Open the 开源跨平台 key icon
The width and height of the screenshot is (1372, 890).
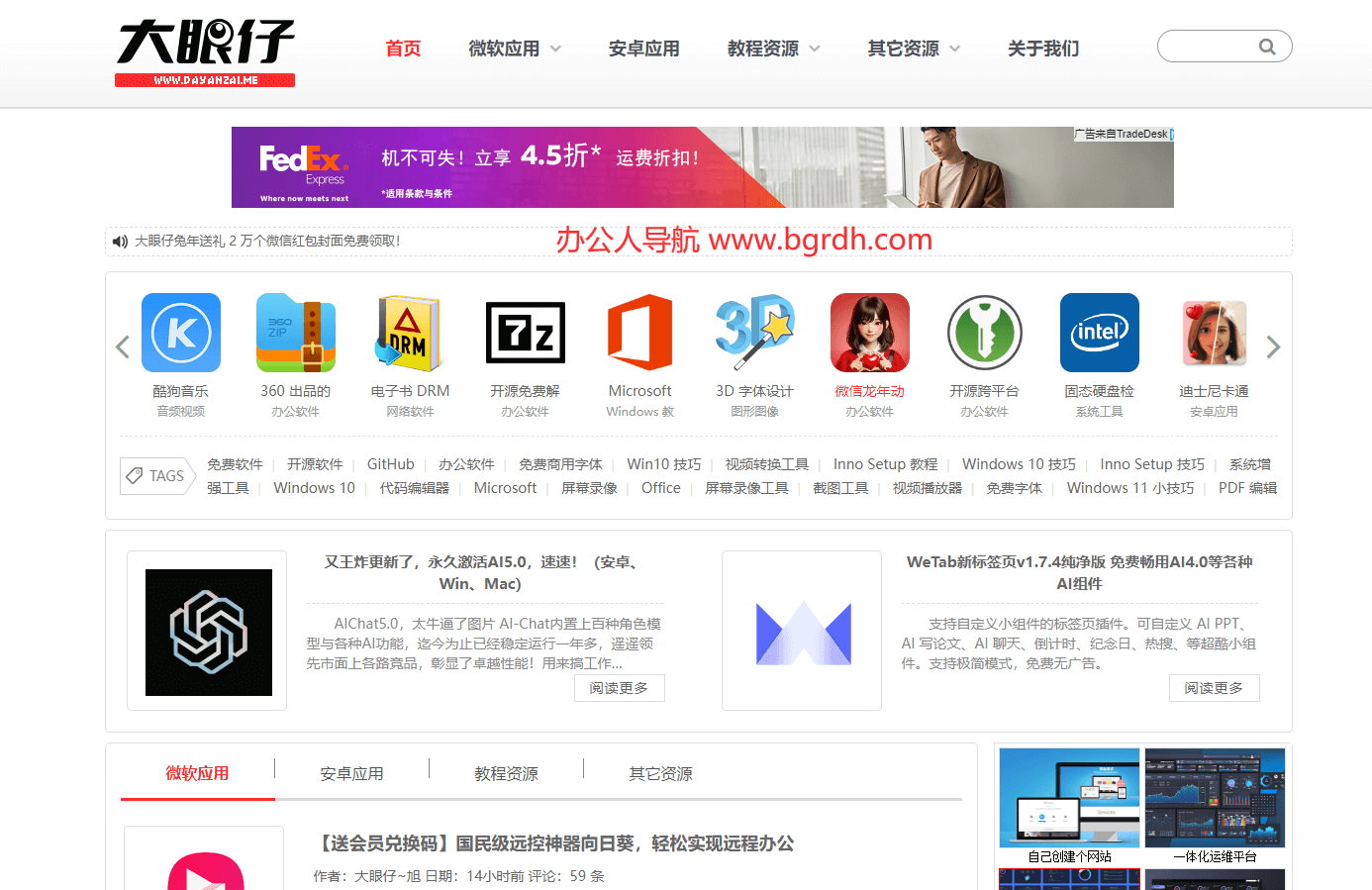(x=985, y=333)
